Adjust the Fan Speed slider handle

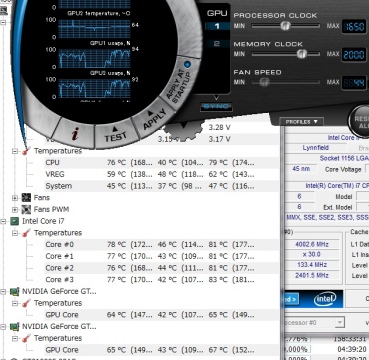point(264,82)
